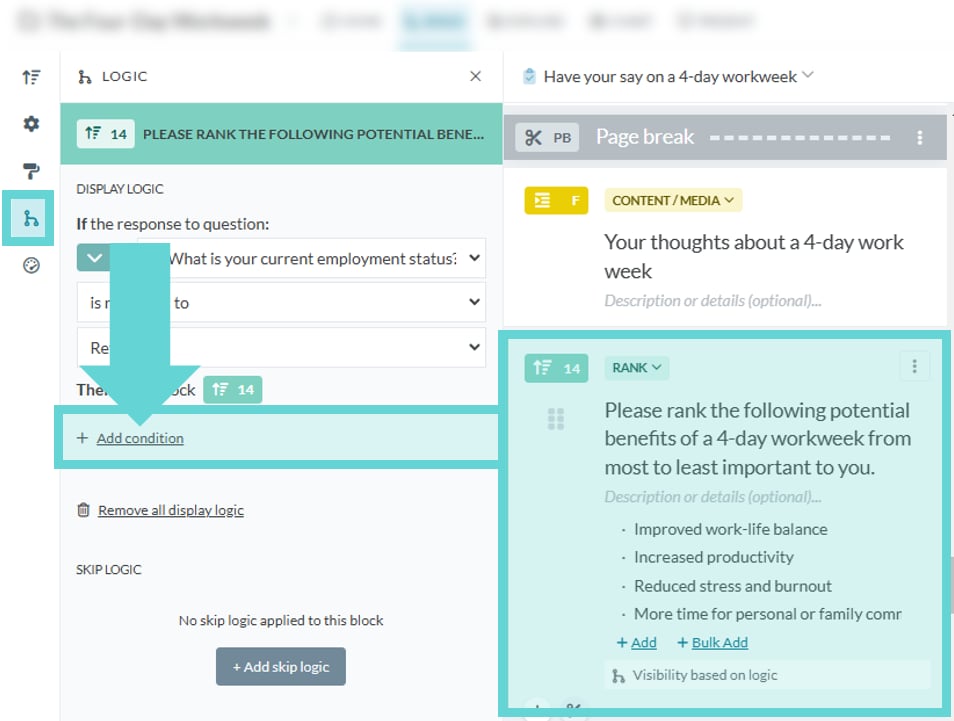Click the rank 14 badge in the logic header
954x721 pixels.
105,134
